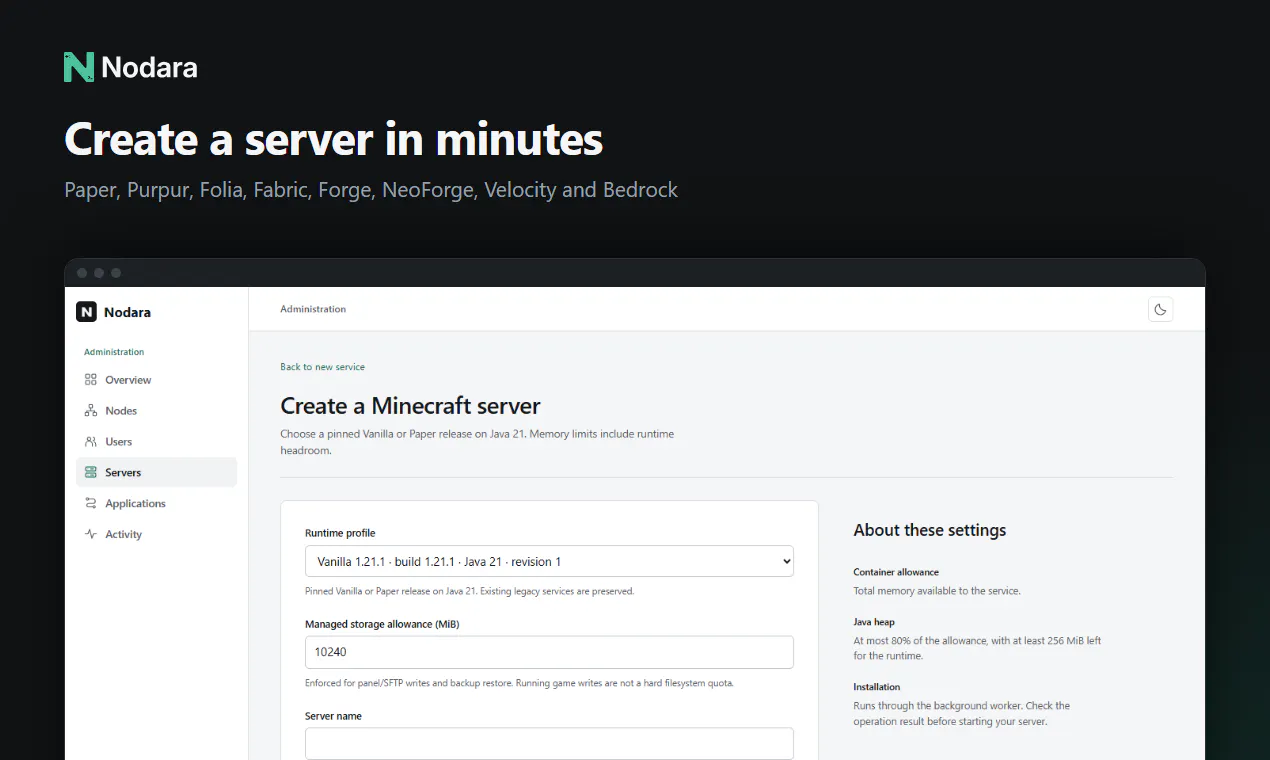The image size is (1270, 760).
Task: Click the Server name label
Action: tap(333, 716)
